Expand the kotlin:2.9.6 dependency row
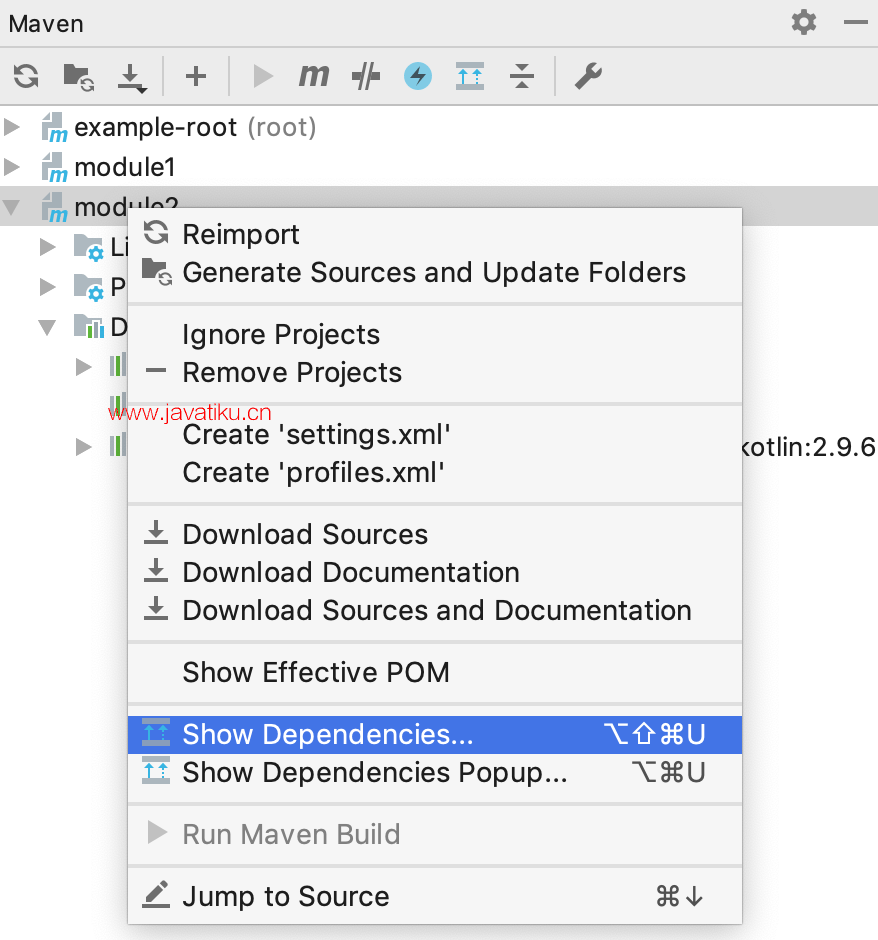This screenshot has height=940, width=878. click(x=83, y=447)
